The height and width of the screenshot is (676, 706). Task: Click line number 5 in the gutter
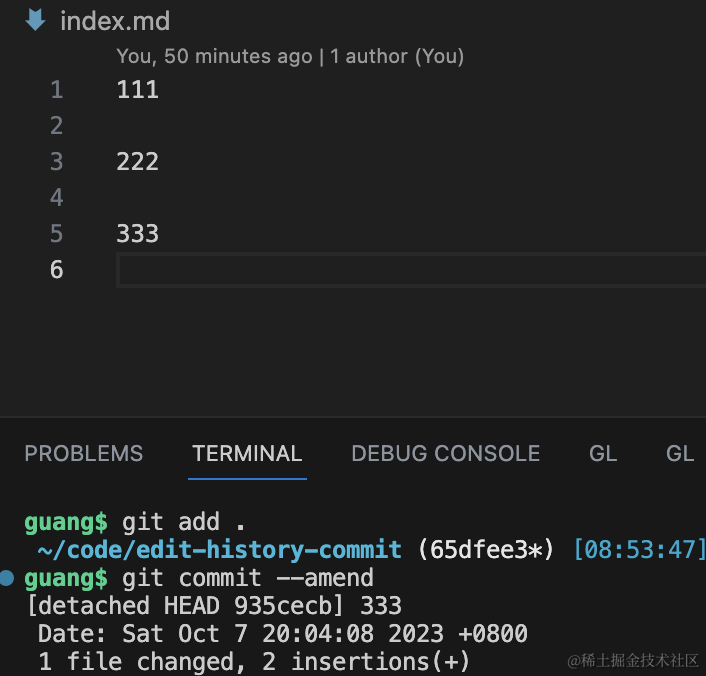57,234
